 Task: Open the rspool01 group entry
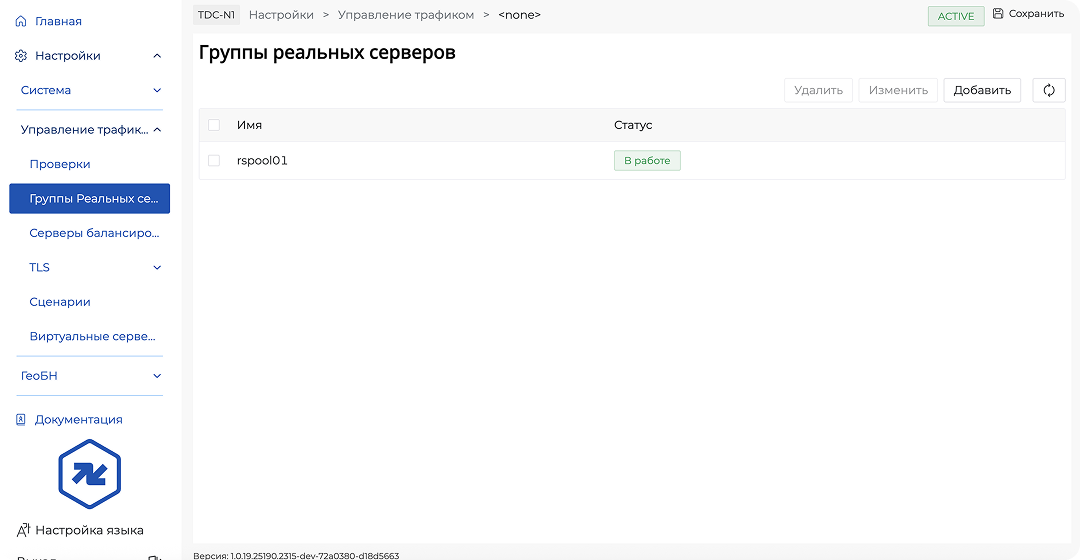click(x=262, y=160)
